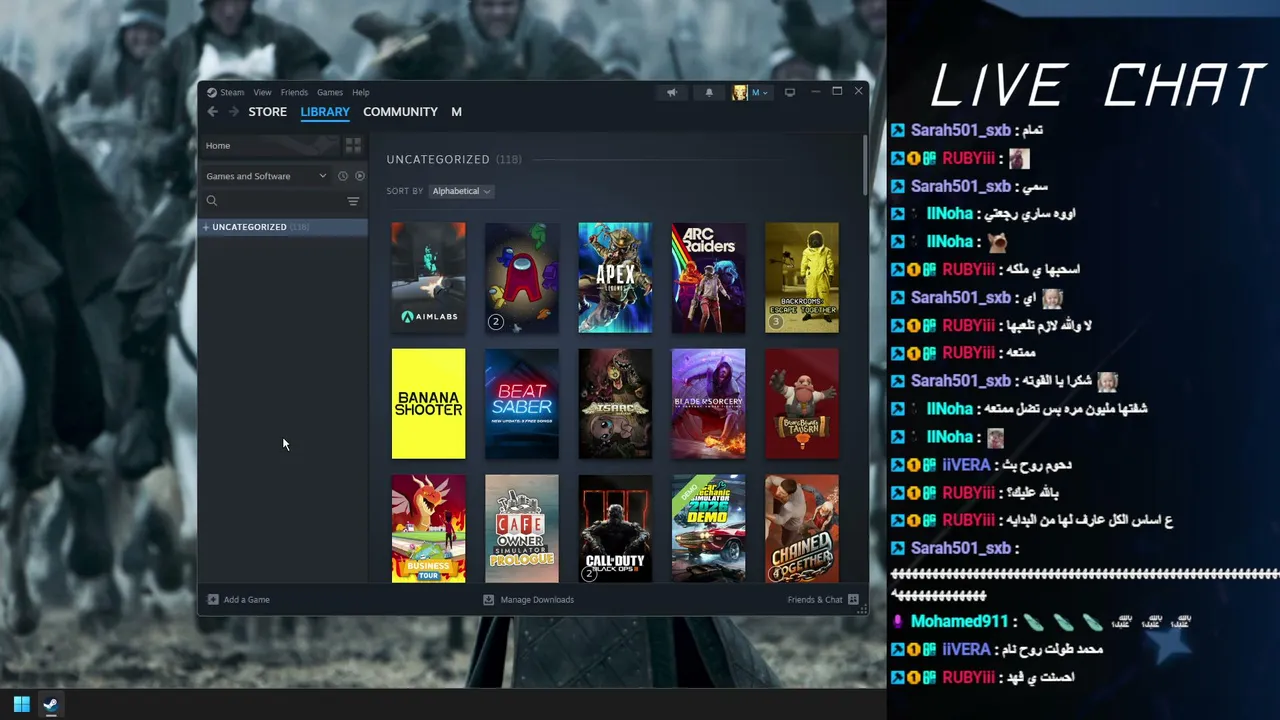Image resolution: width=1280 pixels, height=720 pixels.
Task: Open the Chained Together game cover
Action: tap(802, 528)
